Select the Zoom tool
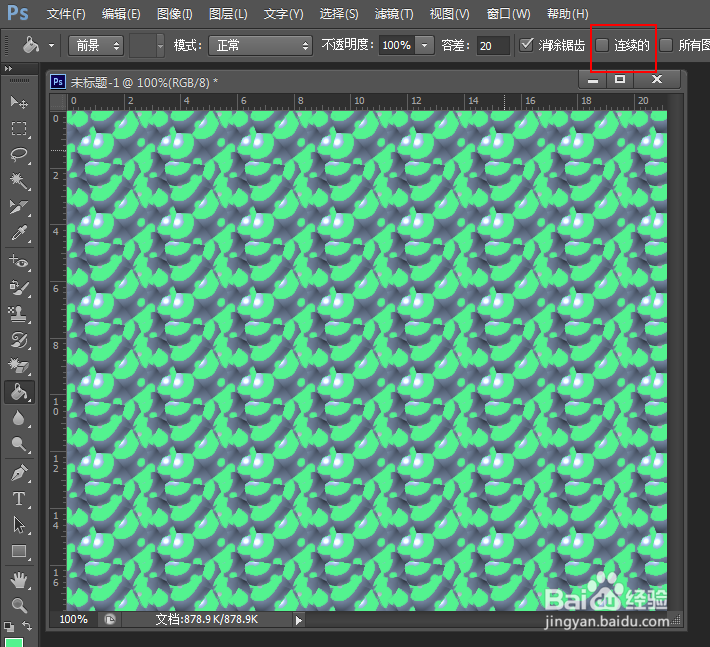The image size is (710, 647). coord(19,605)
